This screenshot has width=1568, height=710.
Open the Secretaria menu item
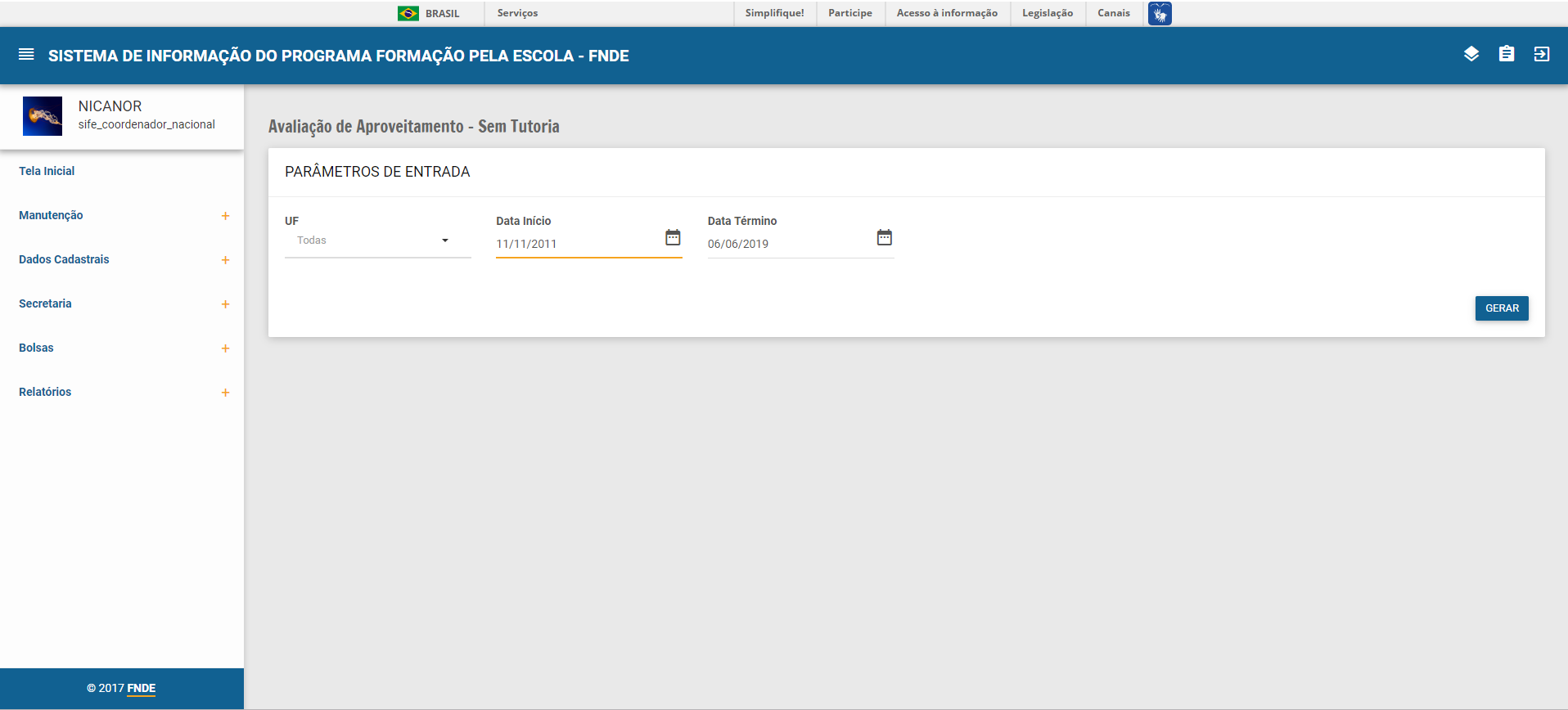pos(45,303)
